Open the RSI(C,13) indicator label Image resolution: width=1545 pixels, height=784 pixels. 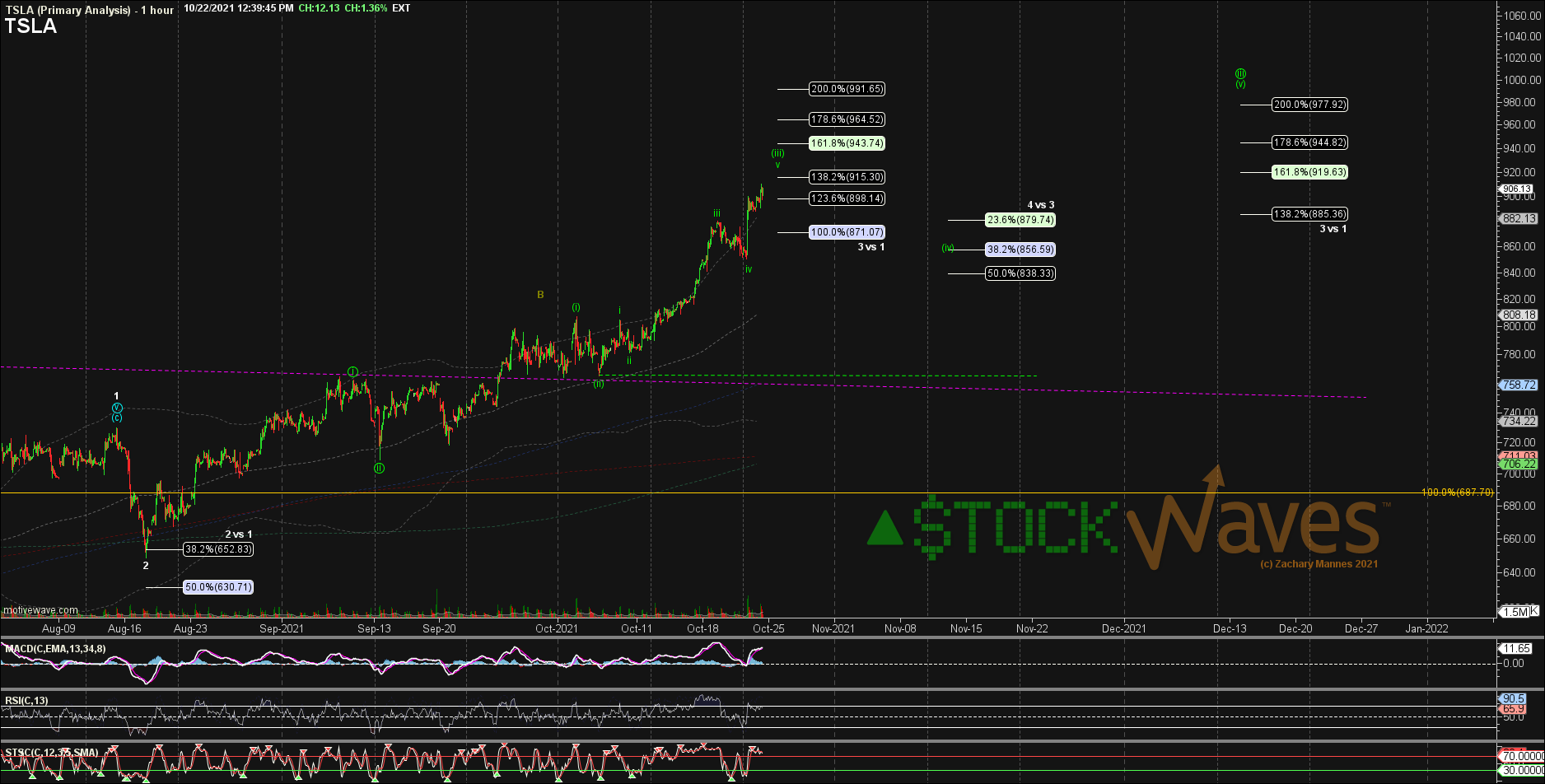click(x=27, y=701)
